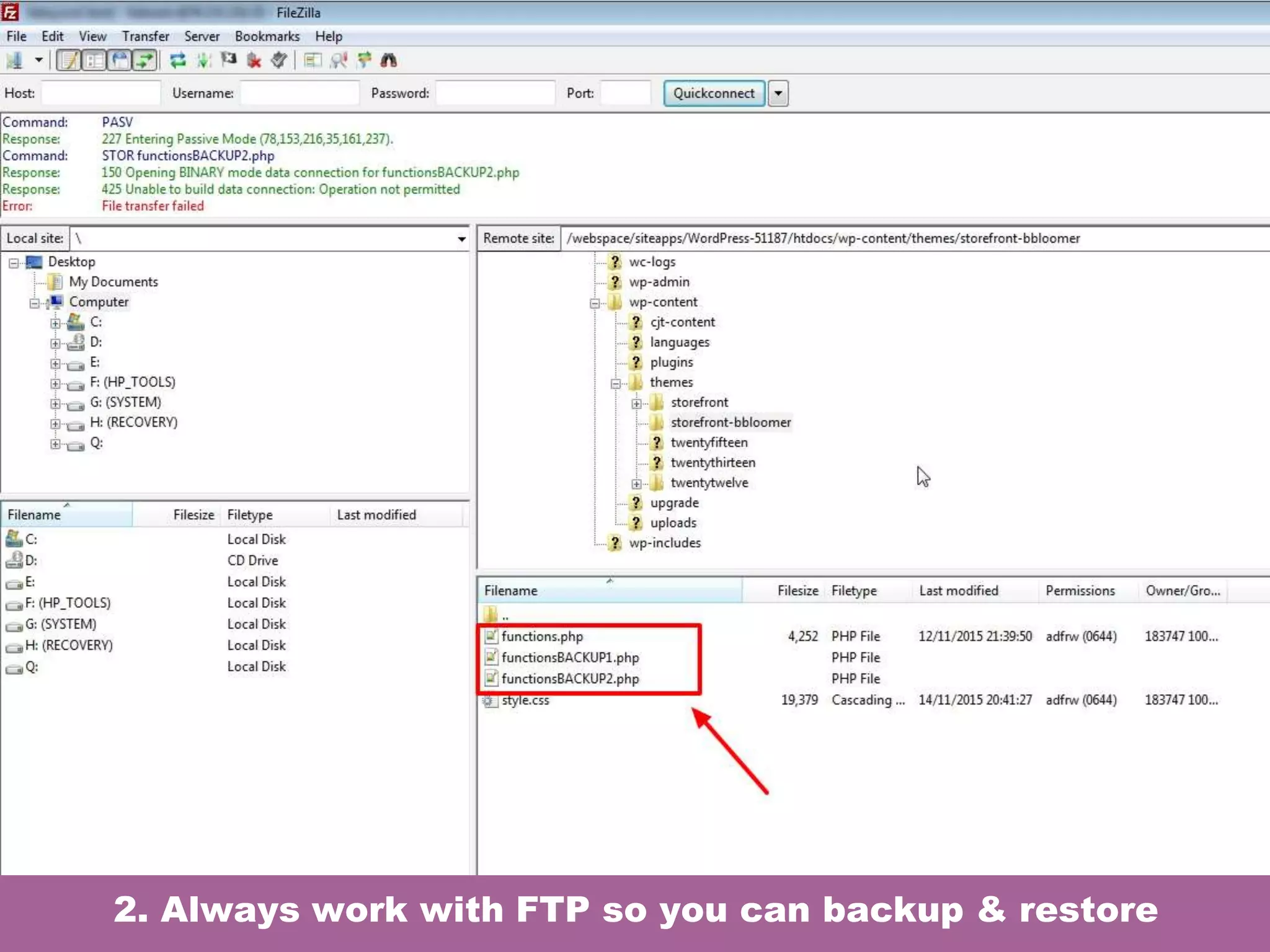1270x952 pixels.
Task: Toggle the local directory tree display
Action: tap(94, 60)
